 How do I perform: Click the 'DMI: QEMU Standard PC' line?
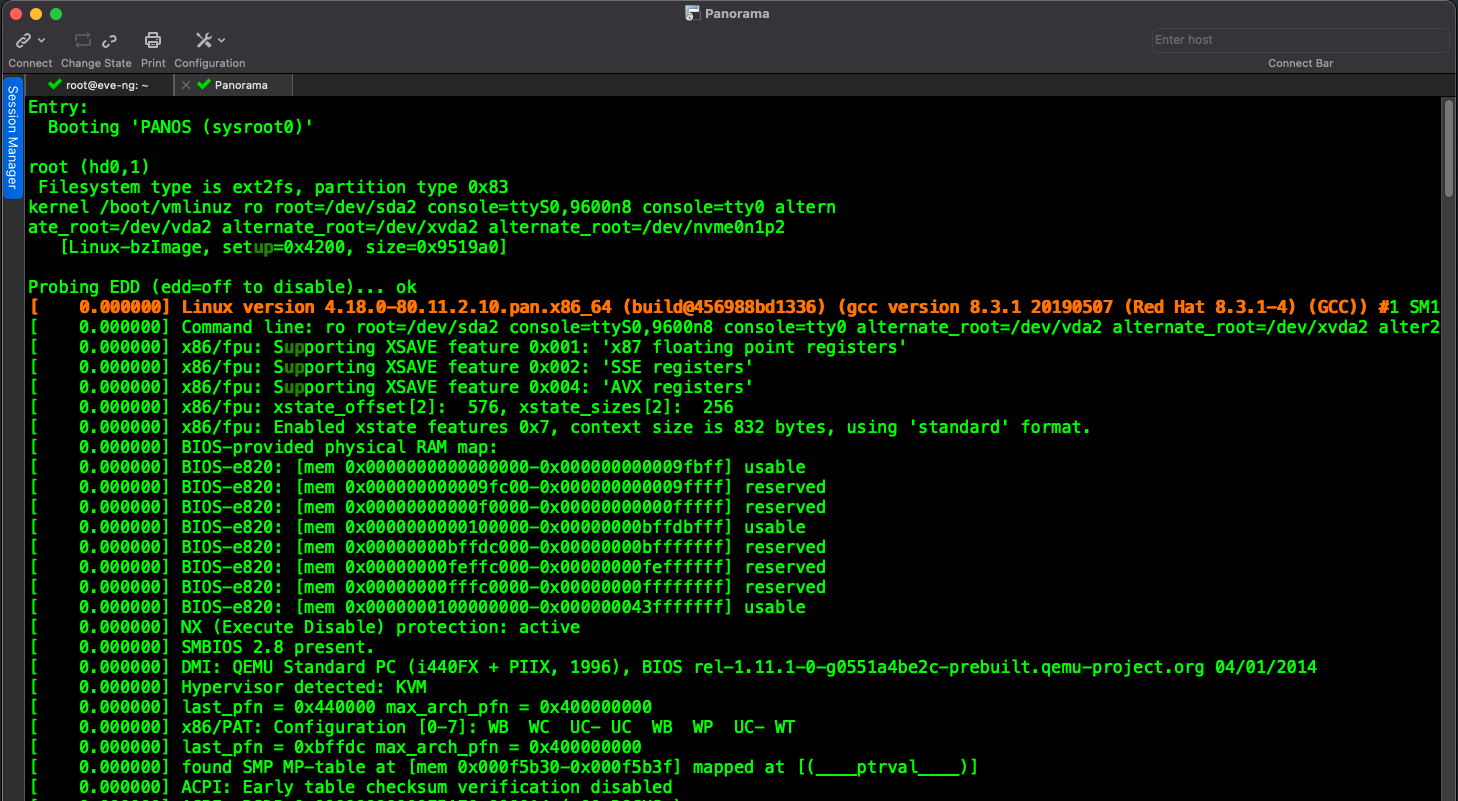[x=672, y=667]
